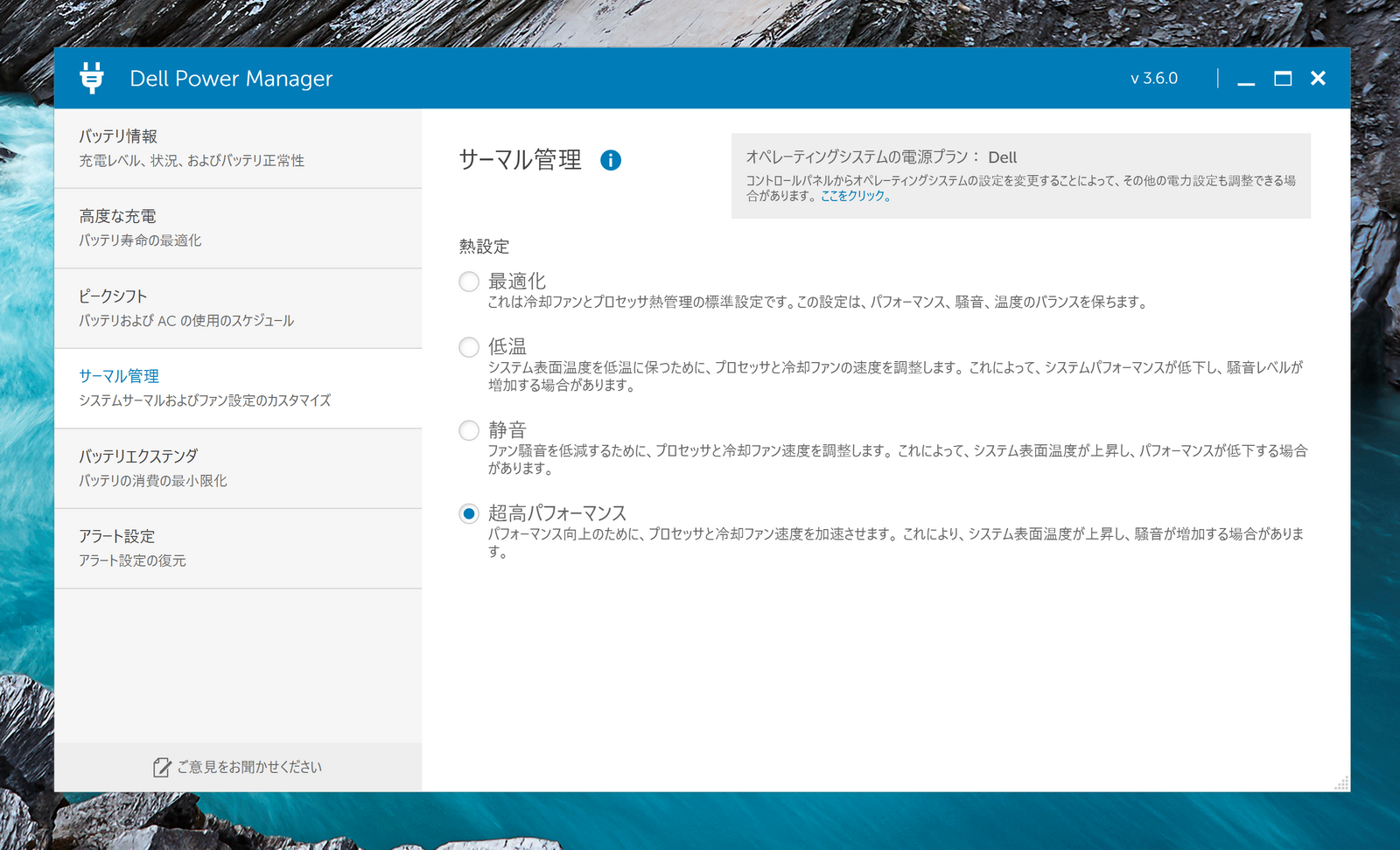Image resolution: width=1400 pixels, height=850 pixels.
Task: Click the 静音 option label
Action: click(507, 429)
